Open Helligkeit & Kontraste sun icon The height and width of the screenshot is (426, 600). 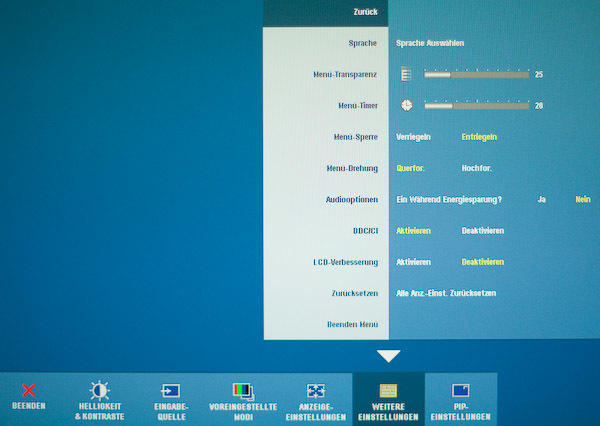(x=99, y=391)
